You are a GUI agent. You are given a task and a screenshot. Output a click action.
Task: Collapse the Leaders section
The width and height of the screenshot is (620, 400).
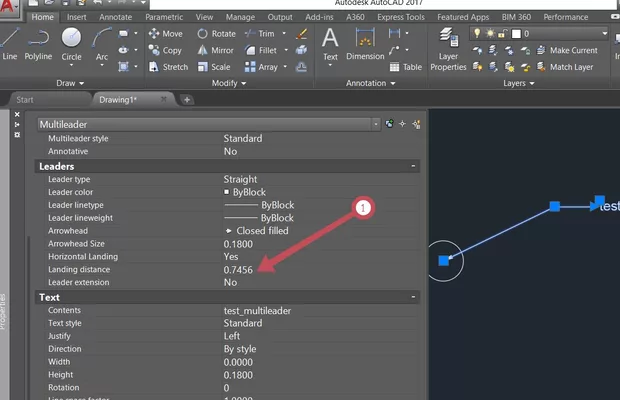(414, 165)
